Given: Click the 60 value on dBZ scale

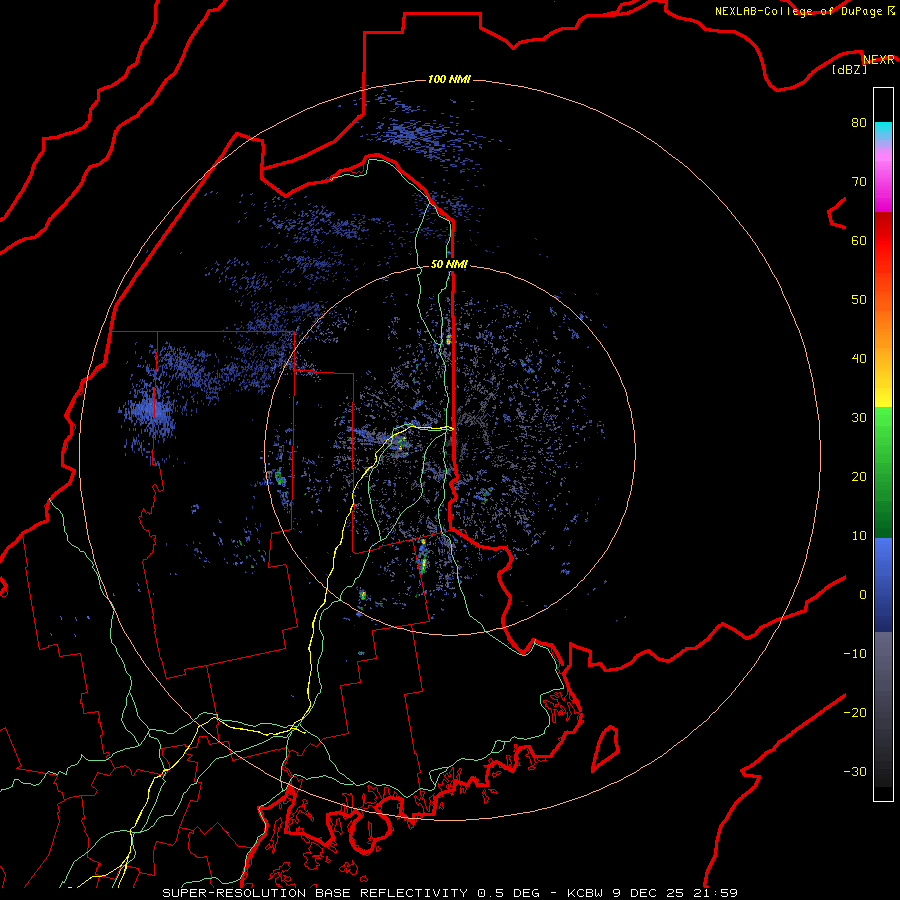Looking at the screenshot, I should [859, 241].
